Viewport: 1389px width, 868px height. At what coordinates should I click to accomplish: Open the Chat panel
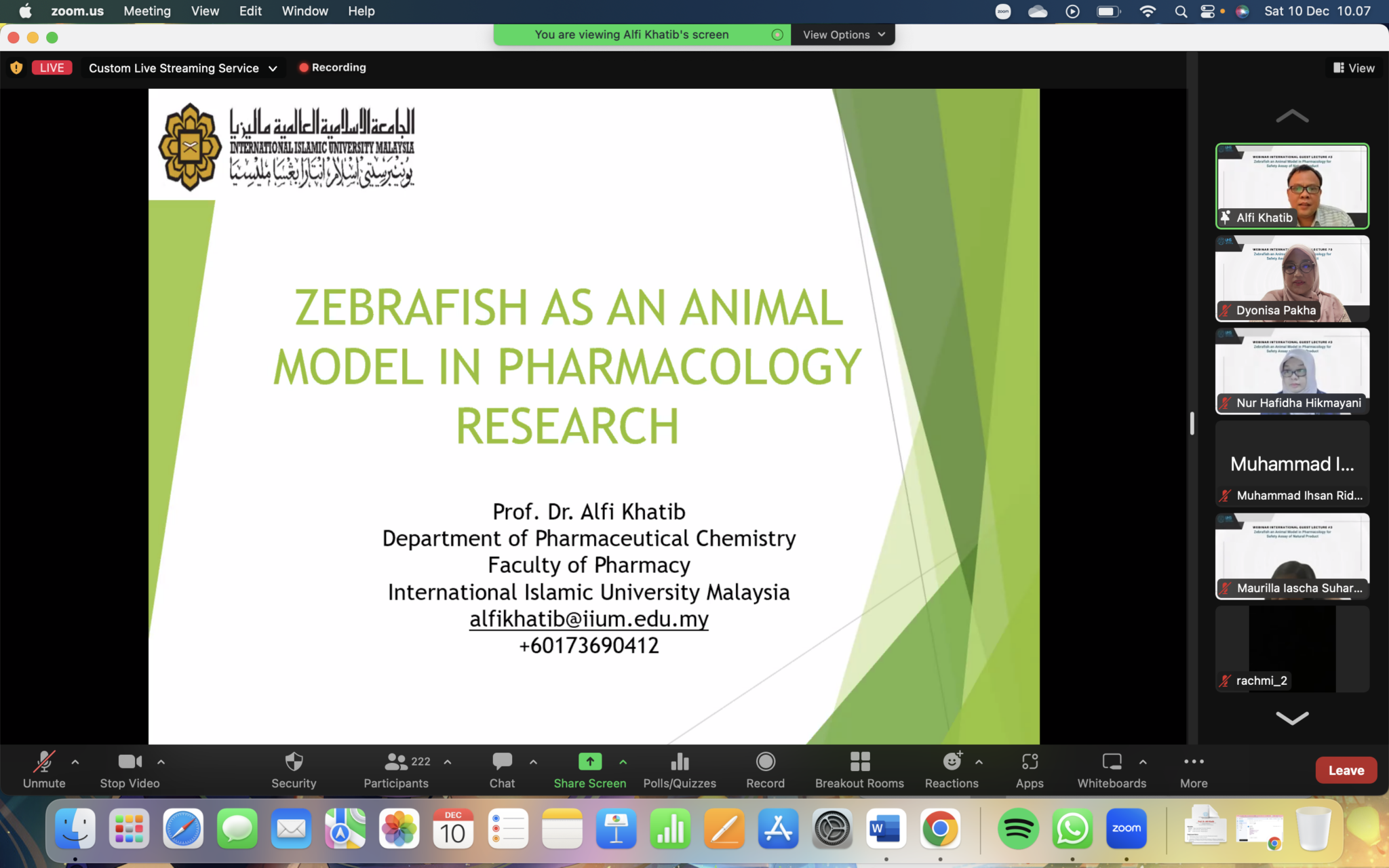[501, 770]
